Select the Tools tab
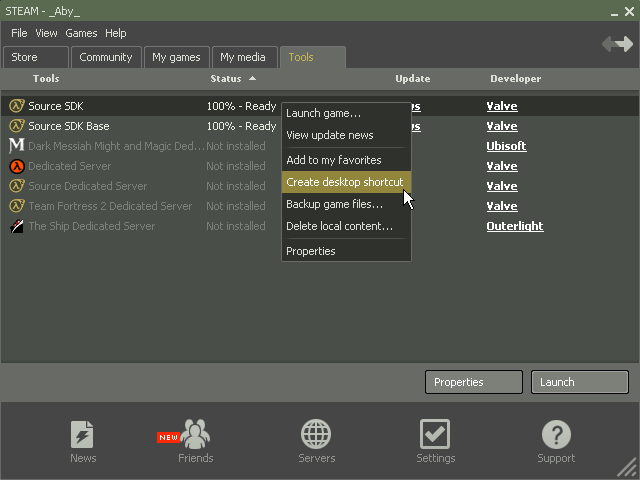The height and width of the screenshot is (480, 640). click(x=313, y=57)
